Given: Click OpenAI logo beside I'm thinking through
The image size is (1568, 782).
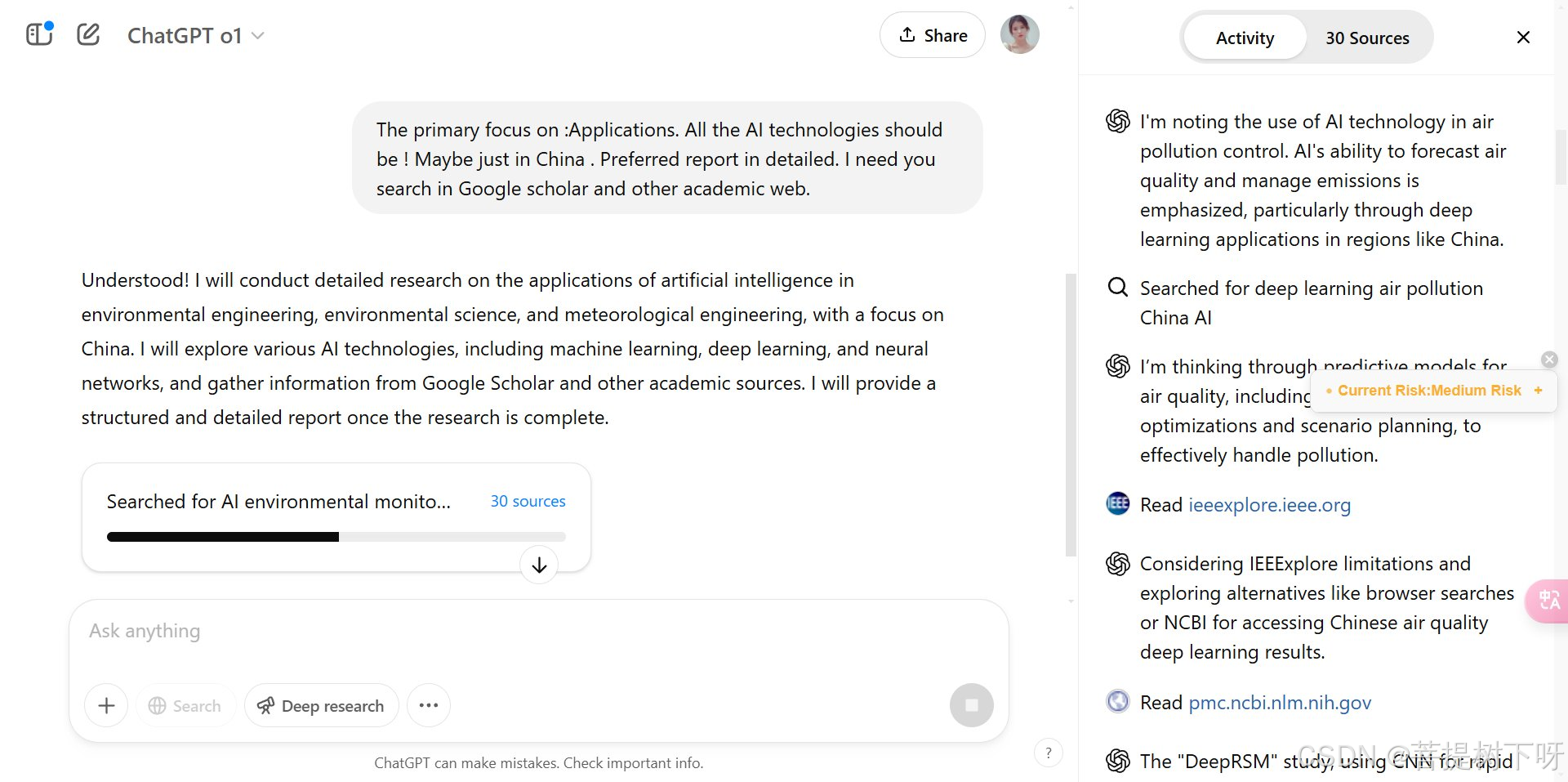Looking at the screenshot, I should pyautogui.click(x=1117, y=366).
